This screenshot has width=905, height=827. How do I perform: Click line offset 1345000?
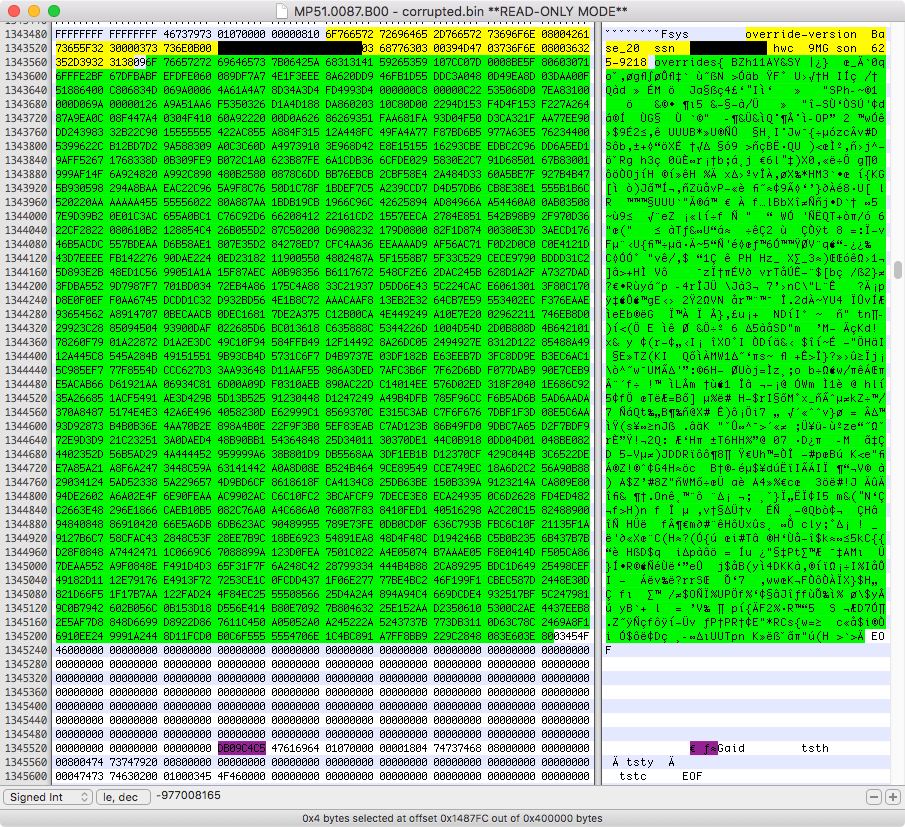(x=26, y=566)
